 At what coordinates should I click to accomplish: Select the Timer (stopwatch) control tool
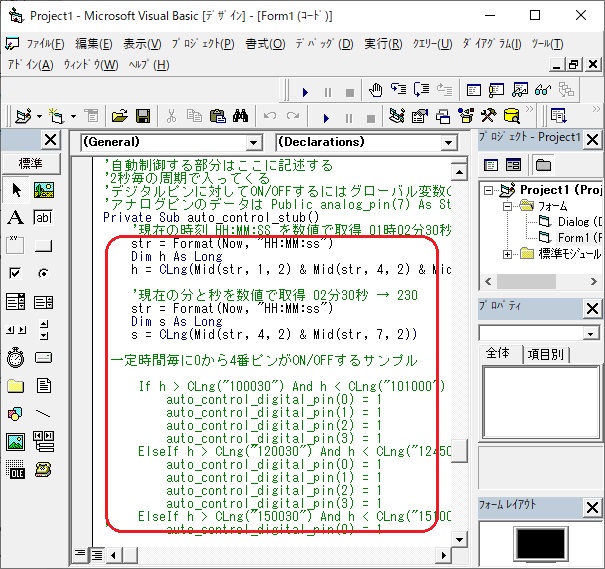coord(16,357)
